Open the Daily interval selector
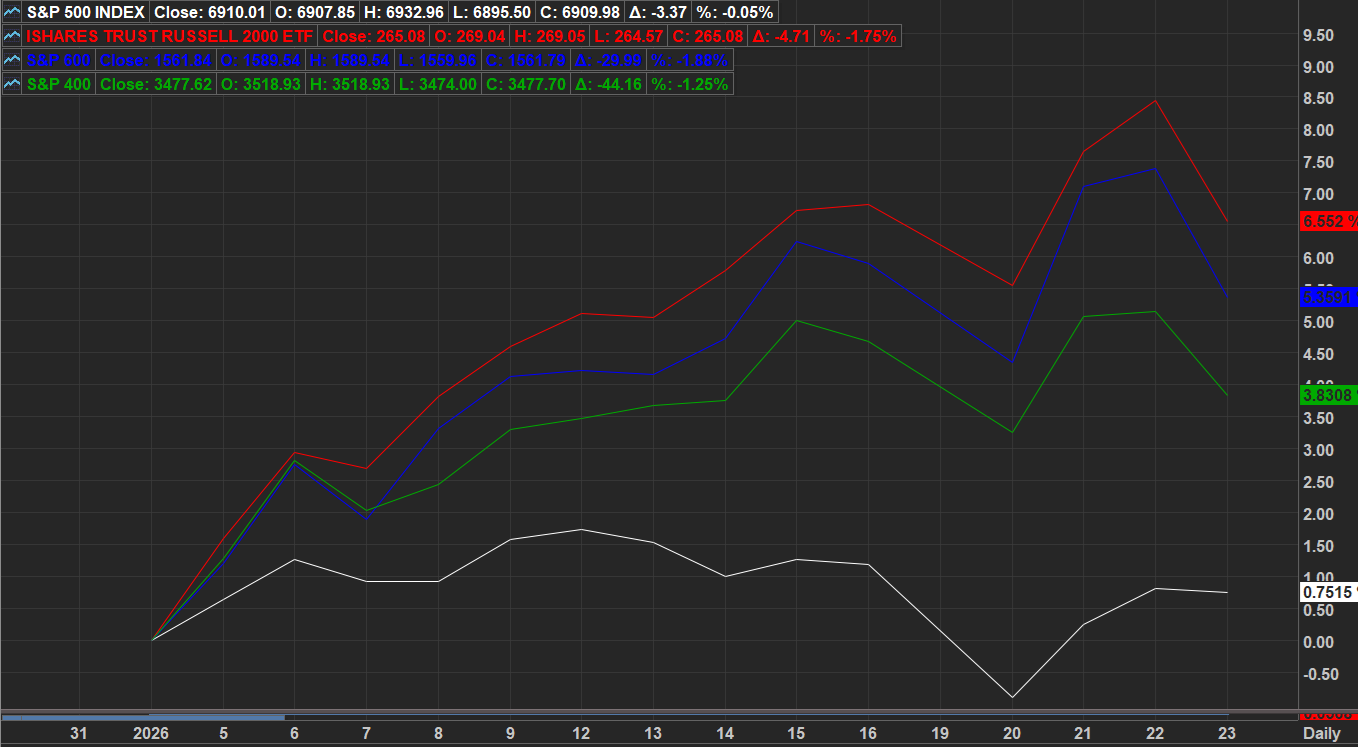This screenshot has height=747, width=1358. point(1321,734)
